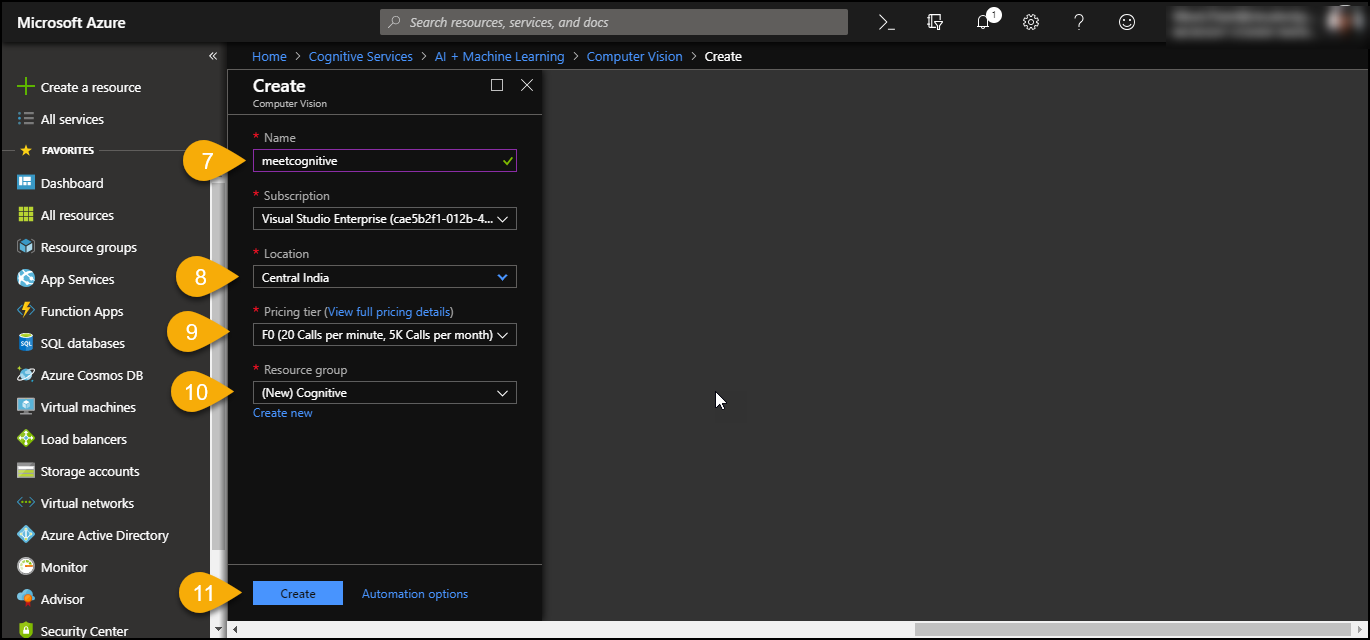Open the directory and subscription filter
This screenshot has height=640, width=1370.
(935, 22)
